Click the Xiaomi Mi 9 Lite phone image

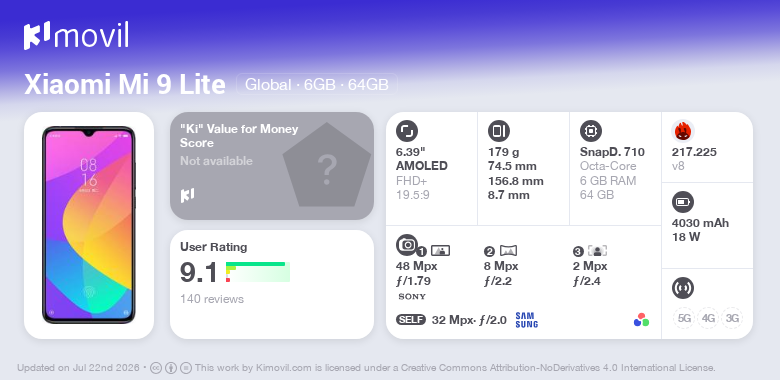pyautogui.click(x=89, y=225)
